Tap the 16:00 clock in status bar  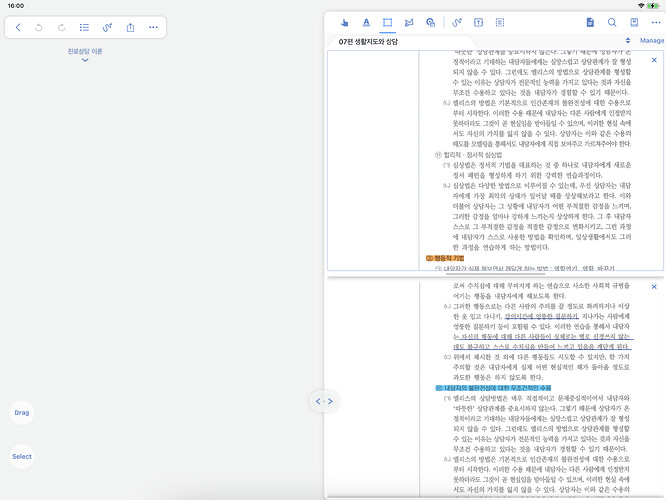point(16,6)
